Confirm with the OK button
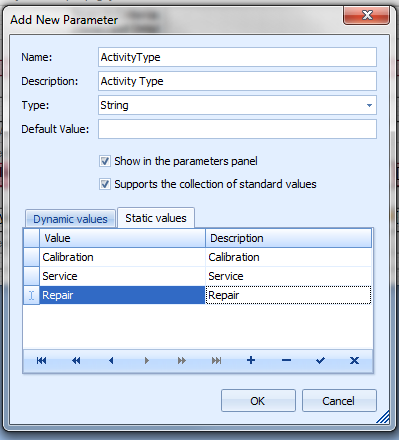This screenshot has width=399, height=440. (258, 401)
